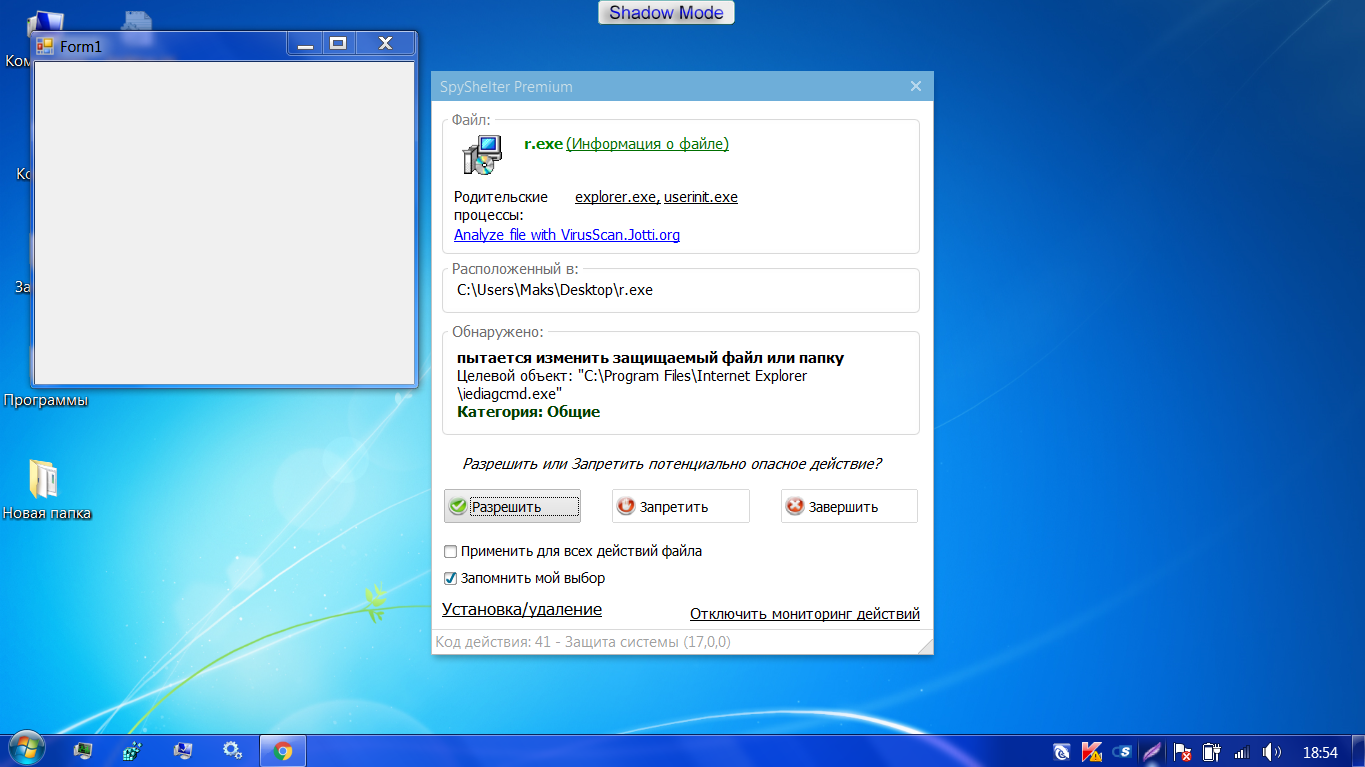Check the battery power tray icon
Viewport: 1365px width, 767px height.
coord(1212,751)
